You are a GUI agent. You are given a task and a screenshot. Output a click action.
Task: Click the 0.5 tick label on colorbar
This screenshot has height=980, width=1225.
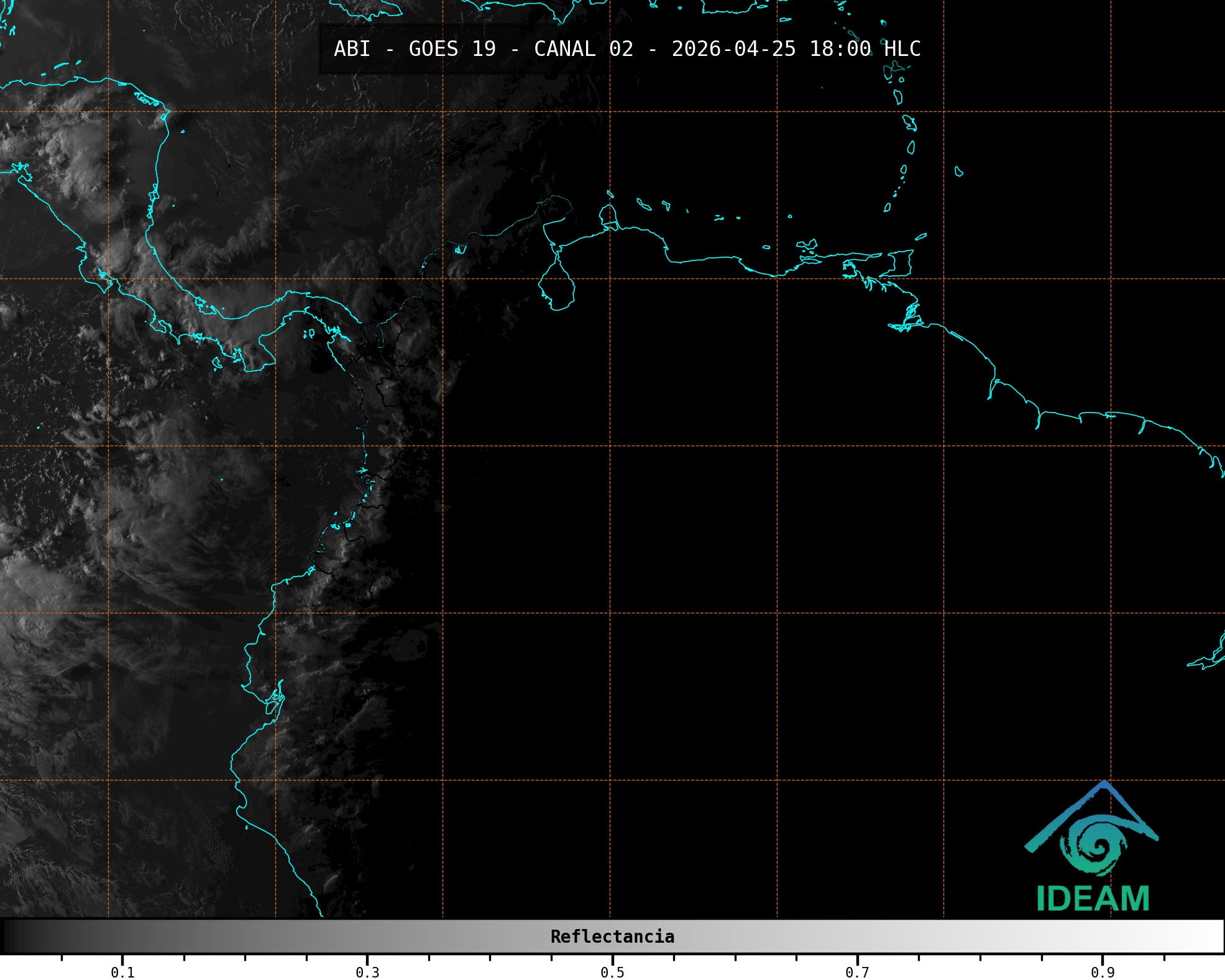[x=612, y=972]
